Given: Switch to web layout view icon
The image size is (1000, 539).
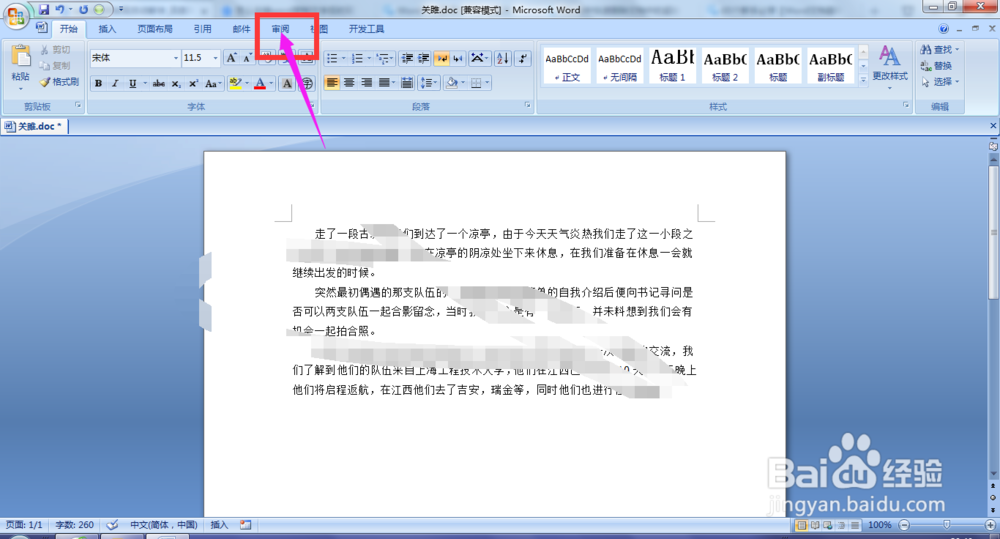Looking at the screenshot, I should (827, 525).
